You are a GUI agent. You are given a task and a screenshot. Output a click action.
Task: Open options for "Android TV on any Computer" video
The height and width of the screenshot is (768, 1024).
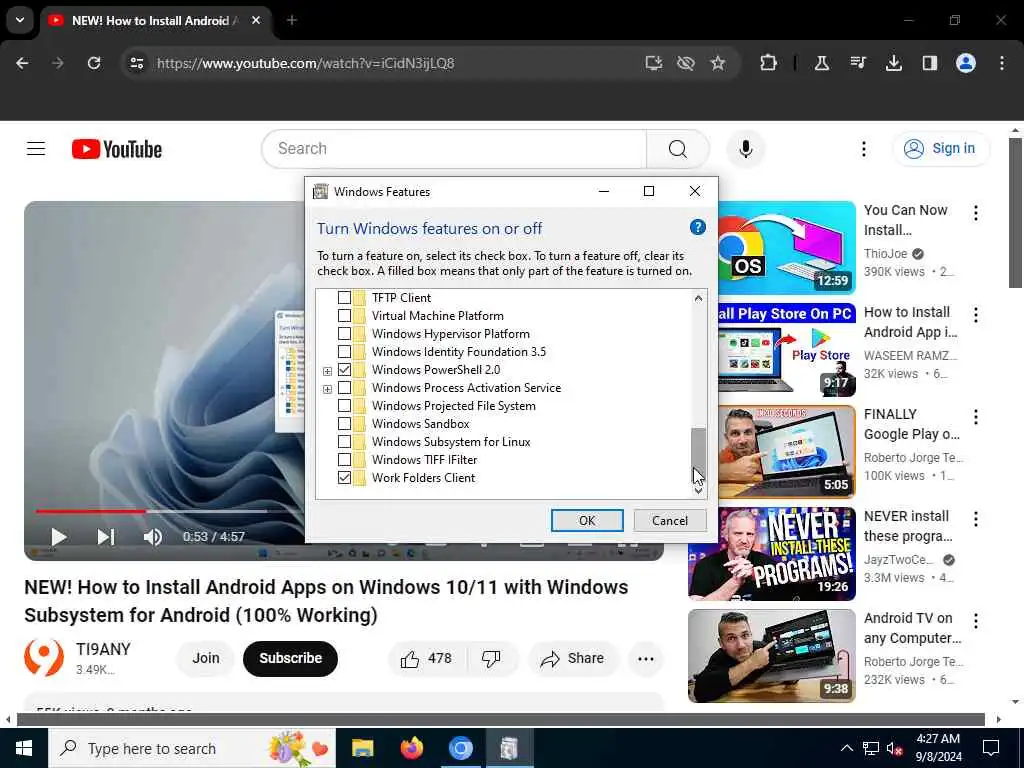click(976, 621)
